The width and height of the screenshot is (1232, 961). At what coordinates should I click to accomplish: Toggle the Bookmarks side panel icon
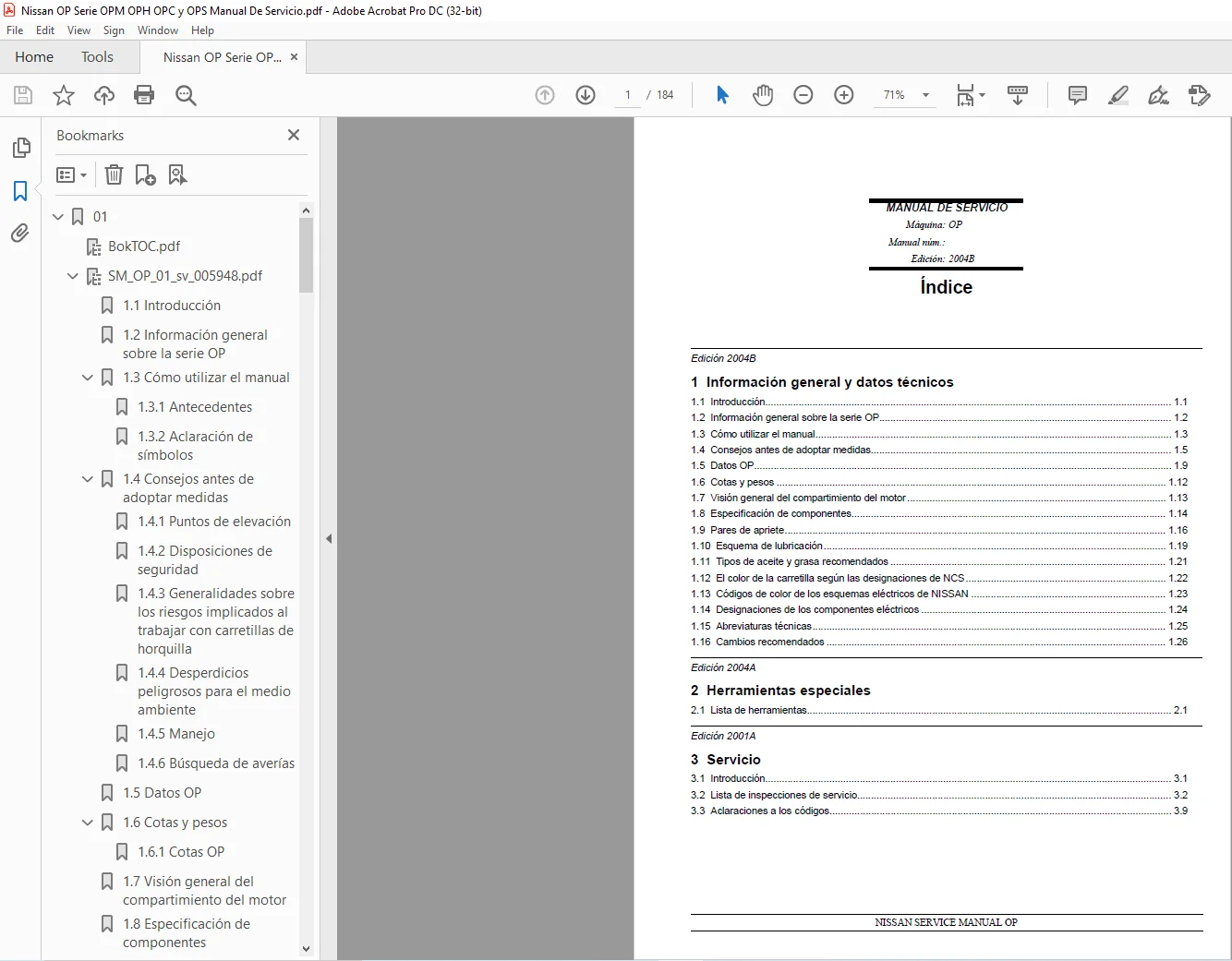coord(20,191)
